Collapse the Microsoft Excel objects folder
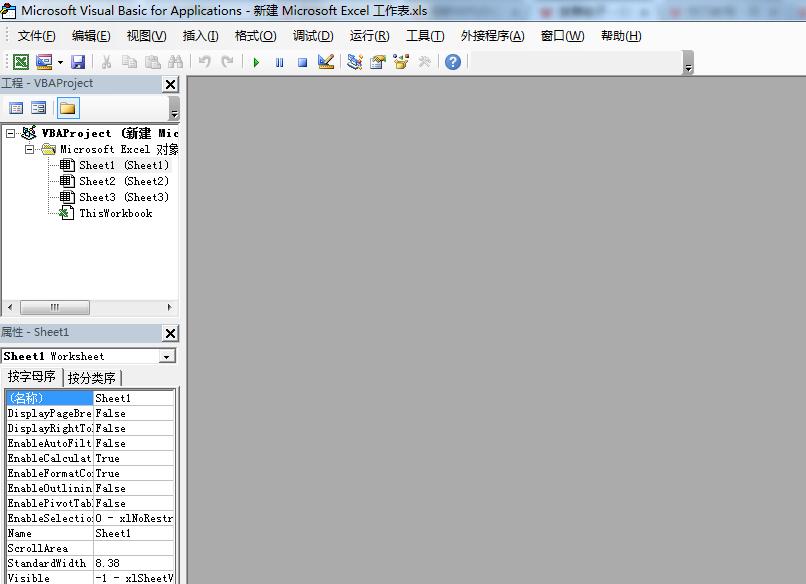Screen dimensions: 806x584 click(x=29, y=149)
